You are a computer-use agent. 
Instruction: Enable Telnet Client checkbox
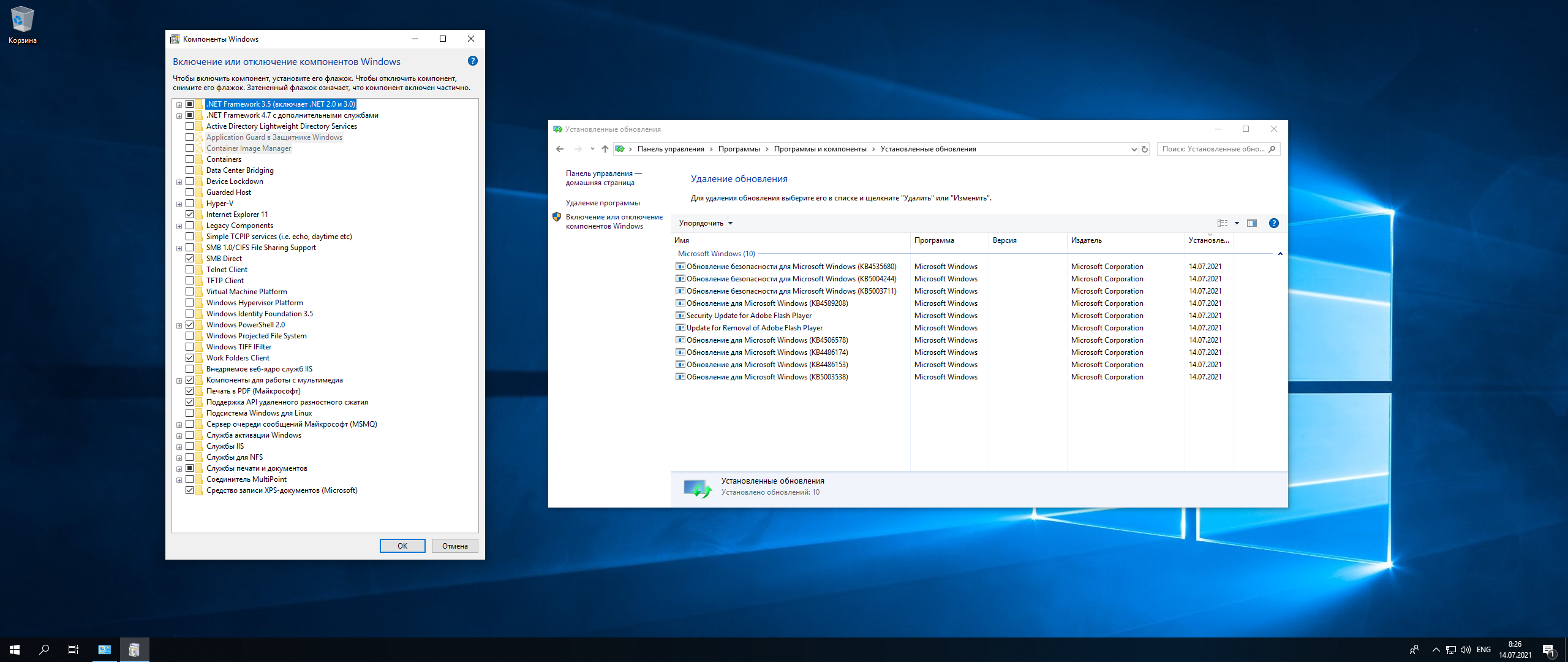coord(190,270)
